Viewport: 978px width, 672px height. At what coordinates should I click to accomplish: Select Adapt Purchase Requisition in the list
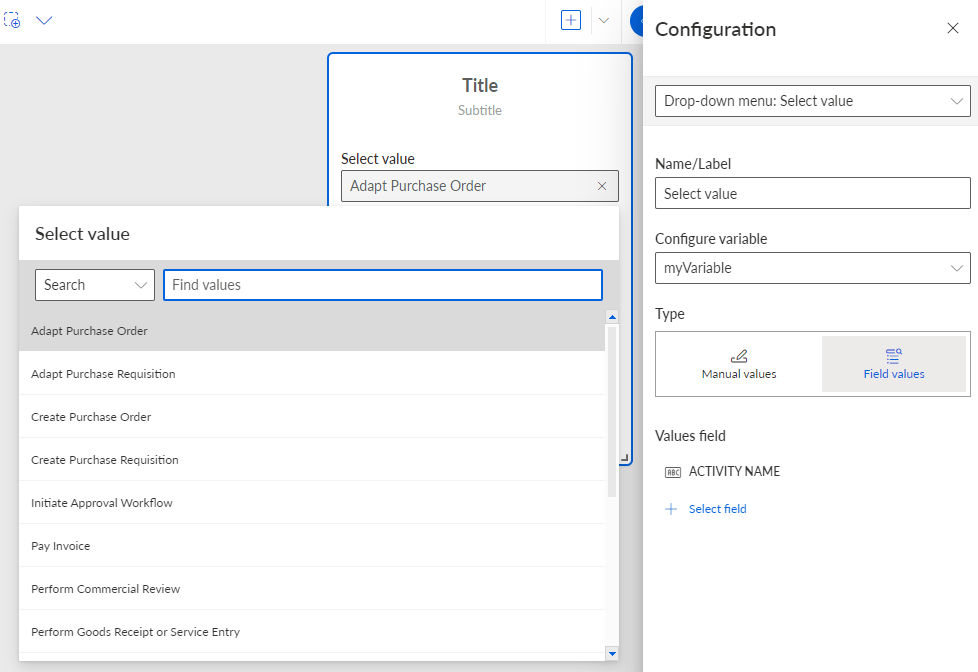tap(312, 374)
